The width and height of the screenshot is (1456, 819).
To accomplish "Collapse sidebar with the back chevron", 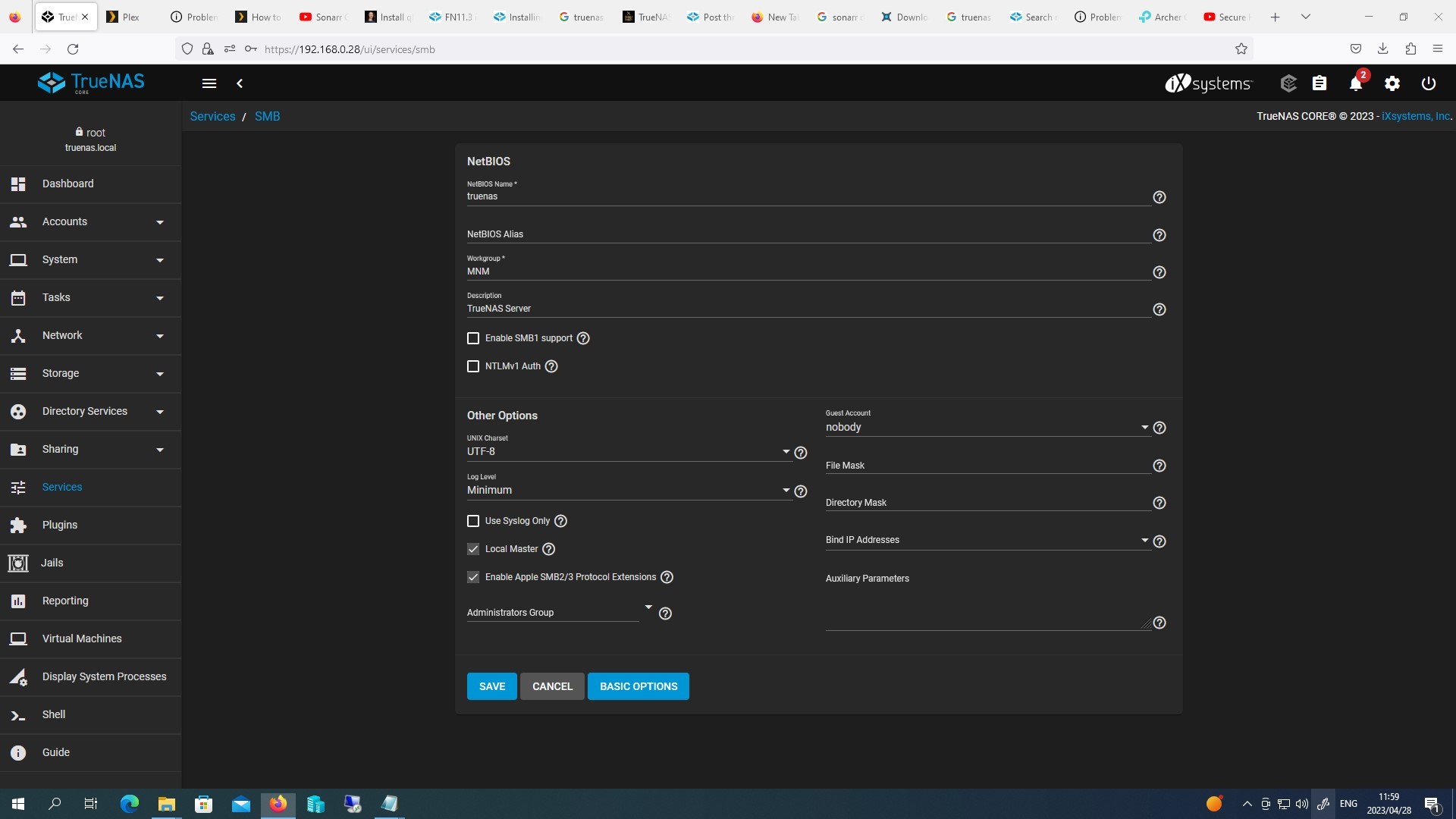I will (240, 83).
